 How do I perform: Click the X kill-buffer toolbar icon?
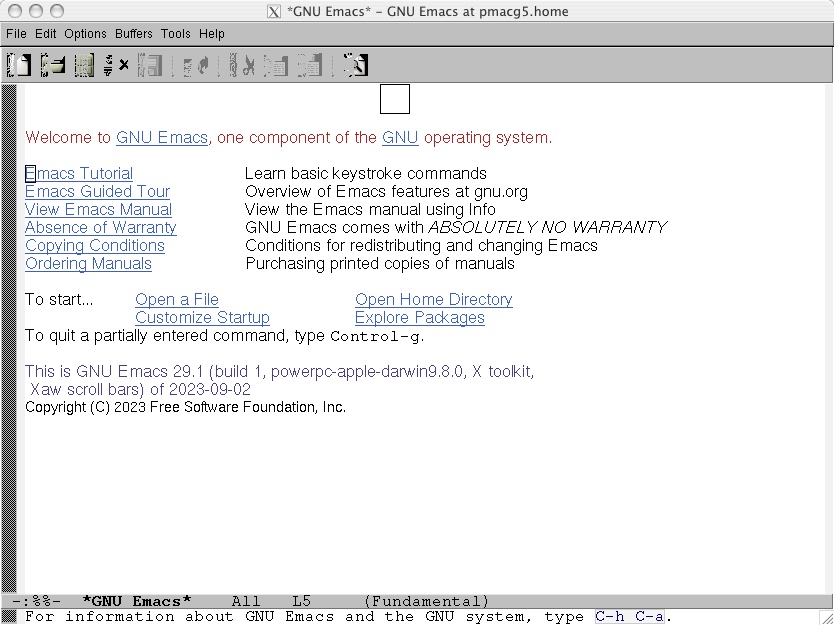124,65
